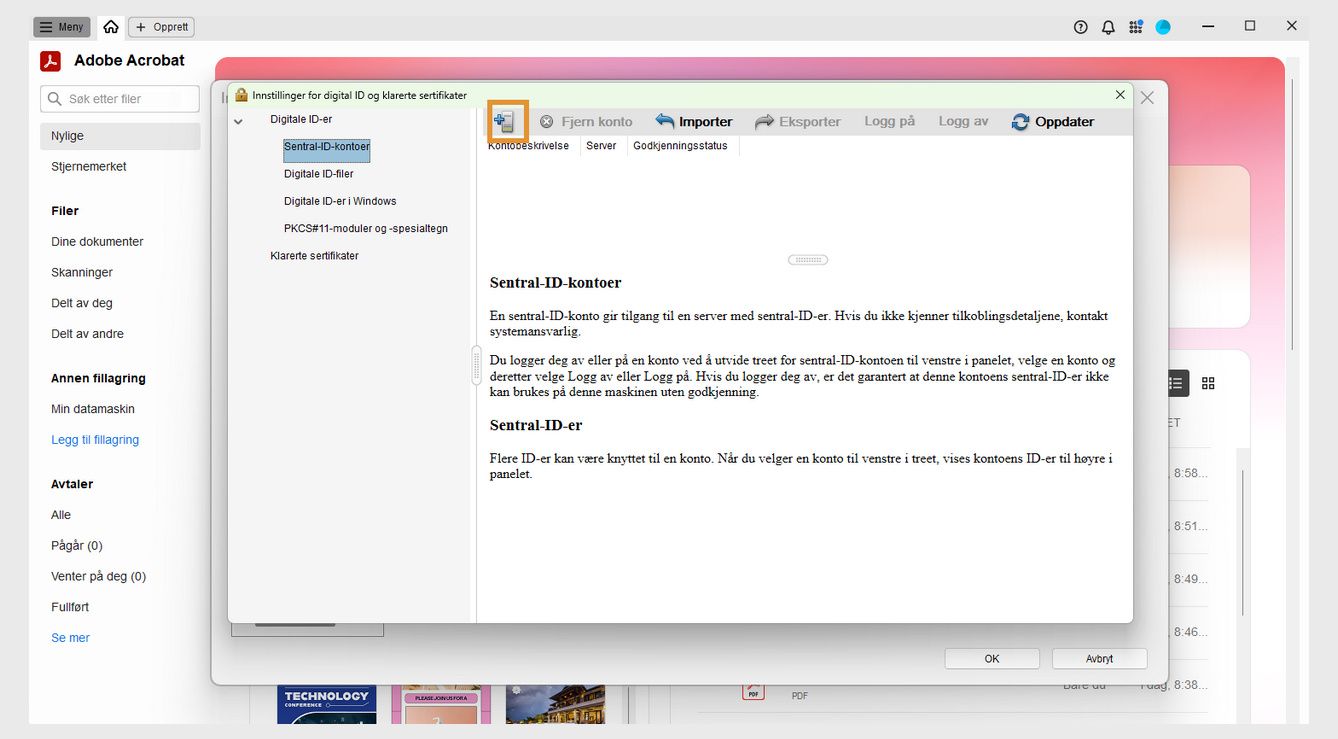Open the help icon in the title bar

[x=1080, y=27]
